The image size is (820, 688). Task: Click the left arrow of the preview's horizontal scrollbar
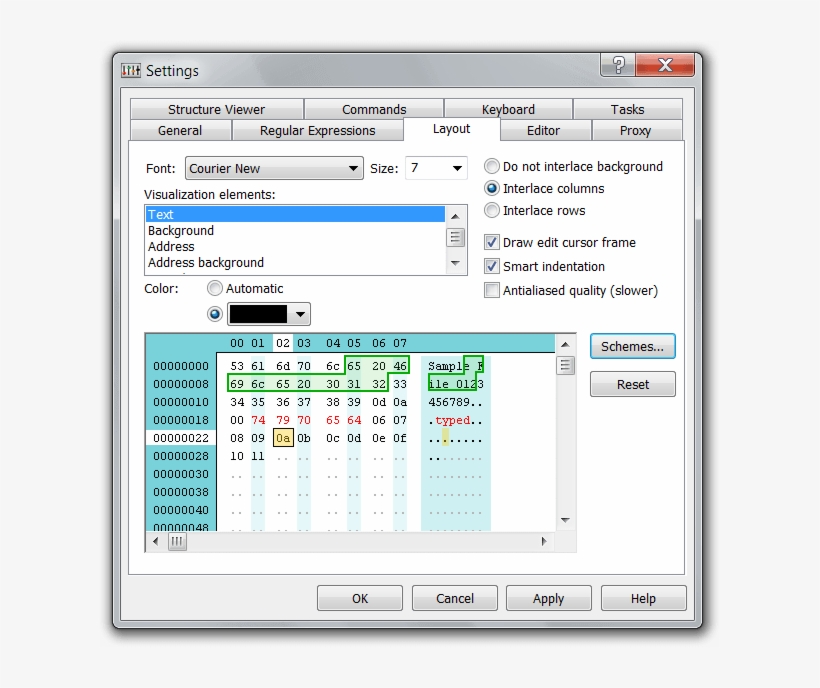point(155,541)
